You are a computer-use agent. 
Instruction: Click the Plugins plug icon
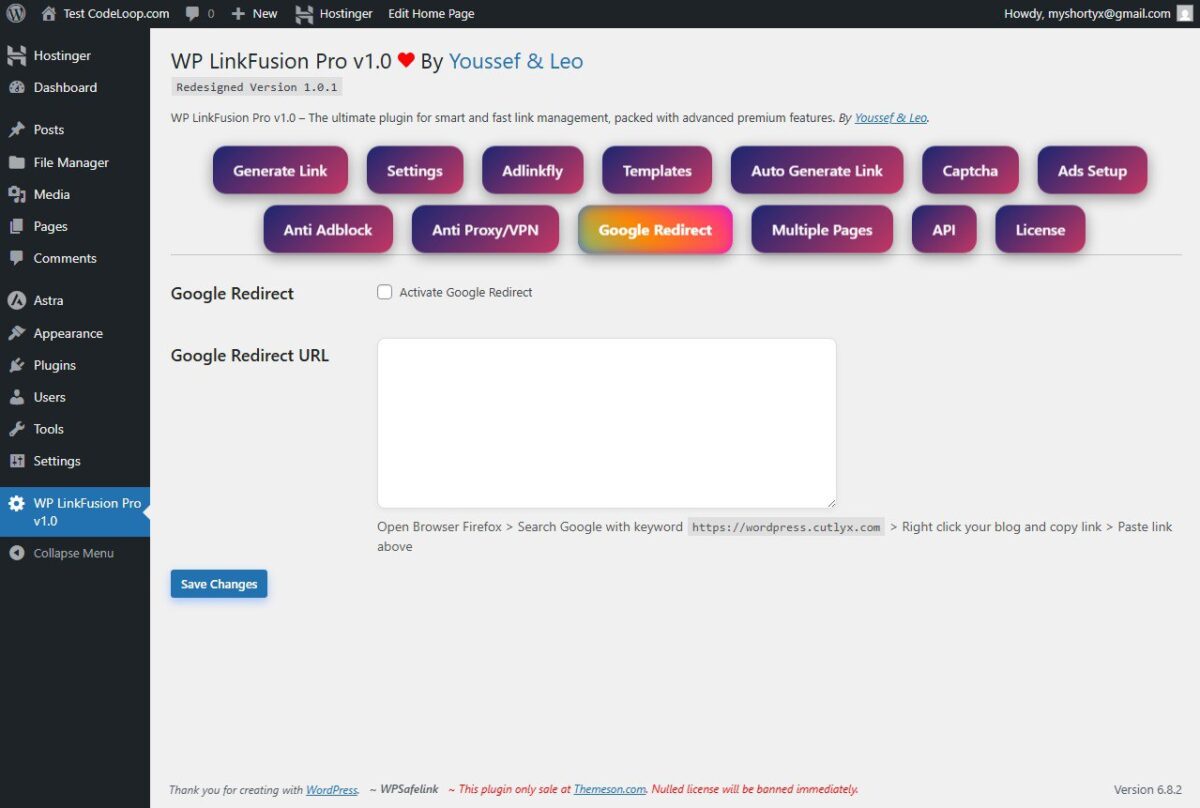point(16,365)
